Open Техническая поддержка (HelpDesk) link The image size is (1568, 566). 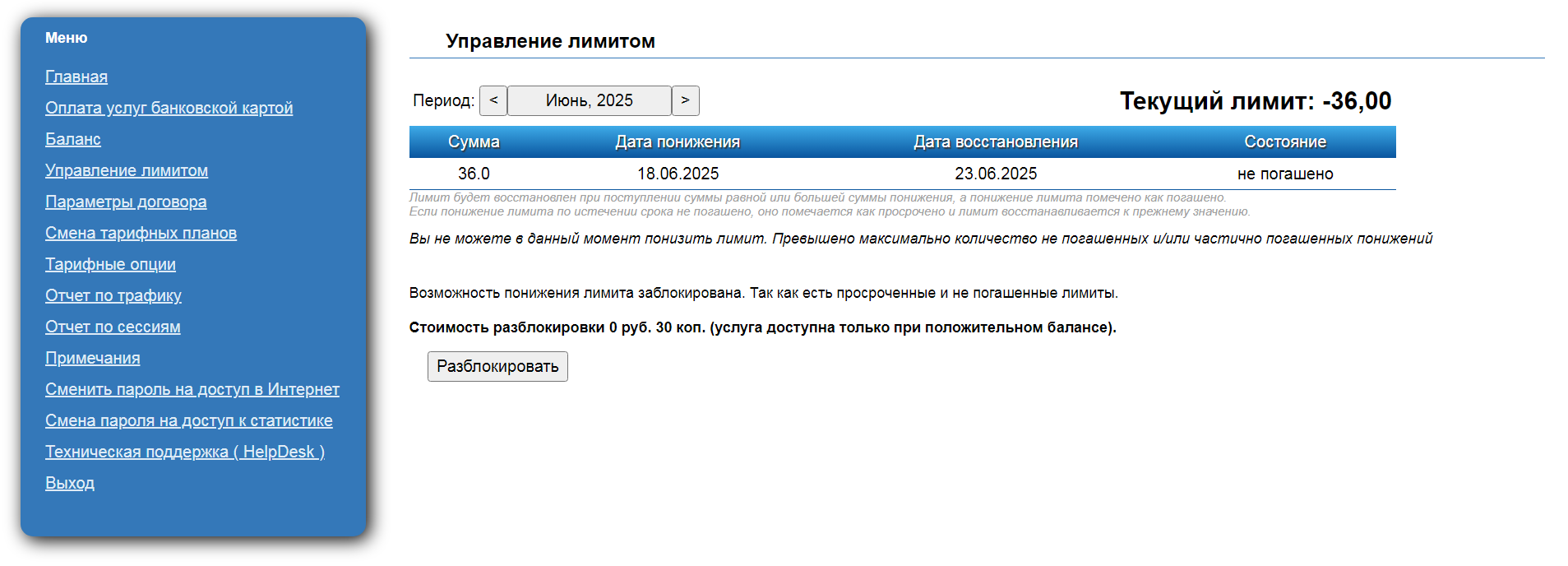point(185,452)
